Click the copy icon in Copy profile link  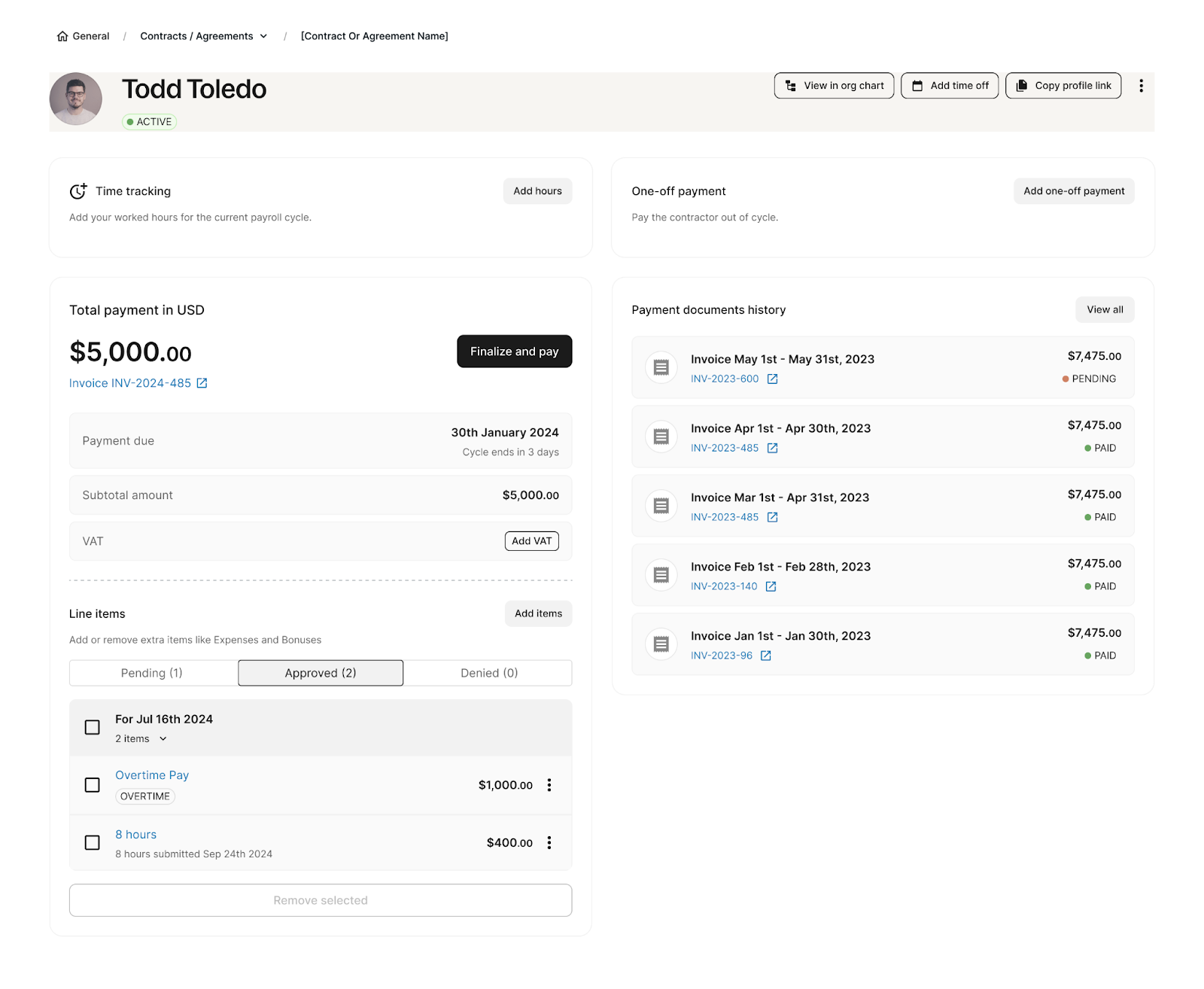coord(1022,86)
